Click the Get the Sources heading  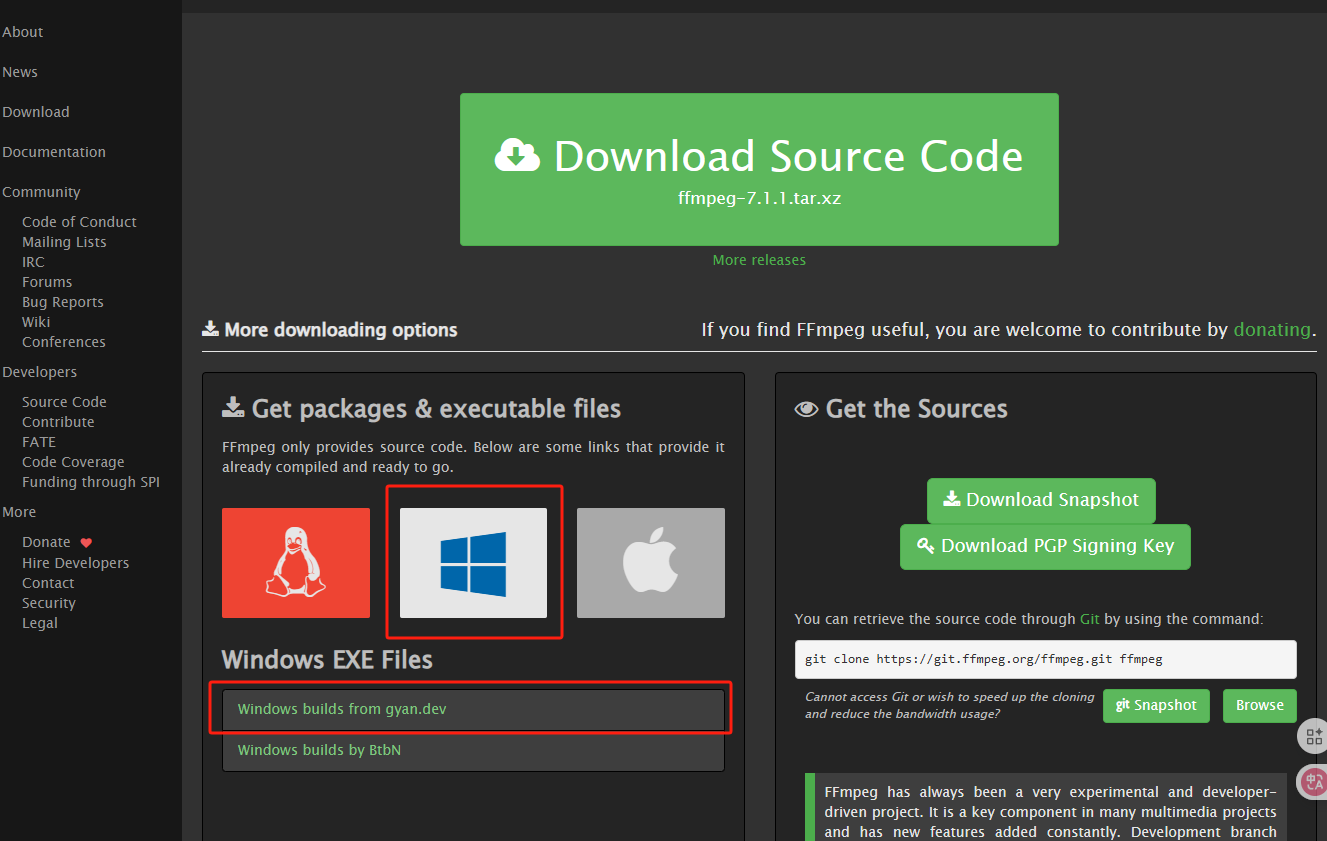901,409
